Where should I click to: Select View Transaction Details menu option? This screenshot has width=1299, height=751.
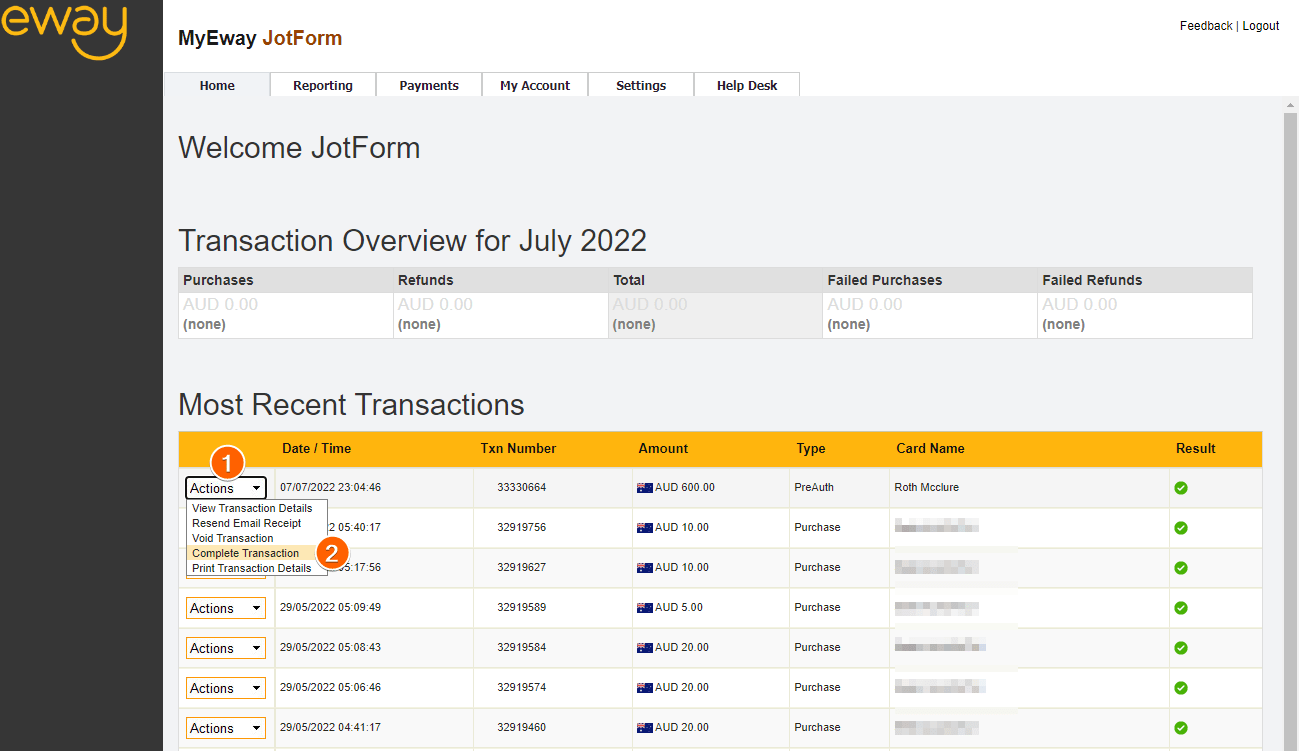coord(252,508)
